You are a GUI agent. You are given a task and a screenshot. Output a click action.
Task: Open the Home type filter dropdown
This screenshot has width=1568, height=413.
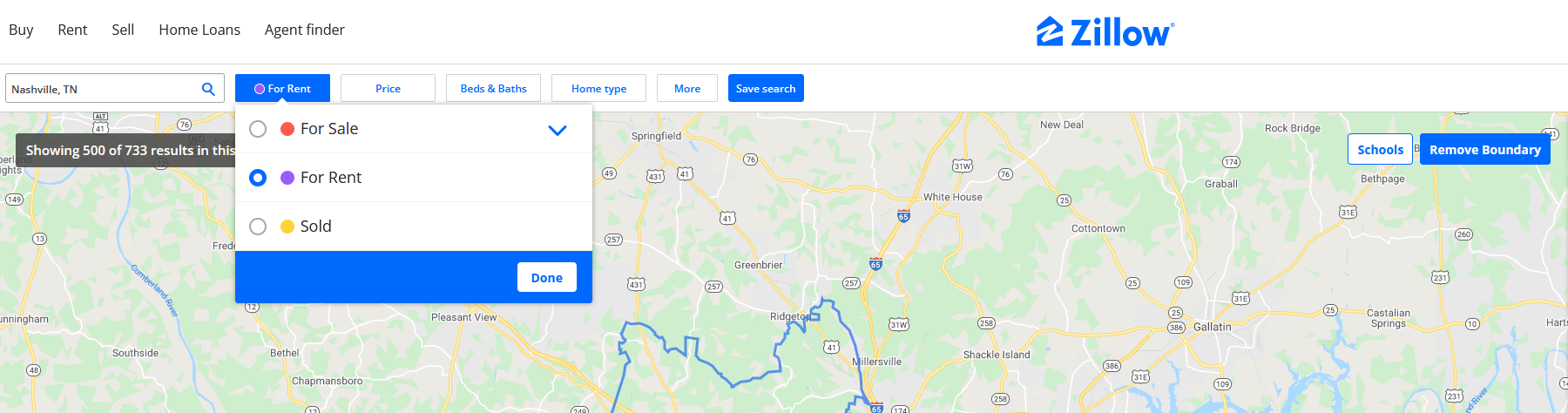coord(598,88)
